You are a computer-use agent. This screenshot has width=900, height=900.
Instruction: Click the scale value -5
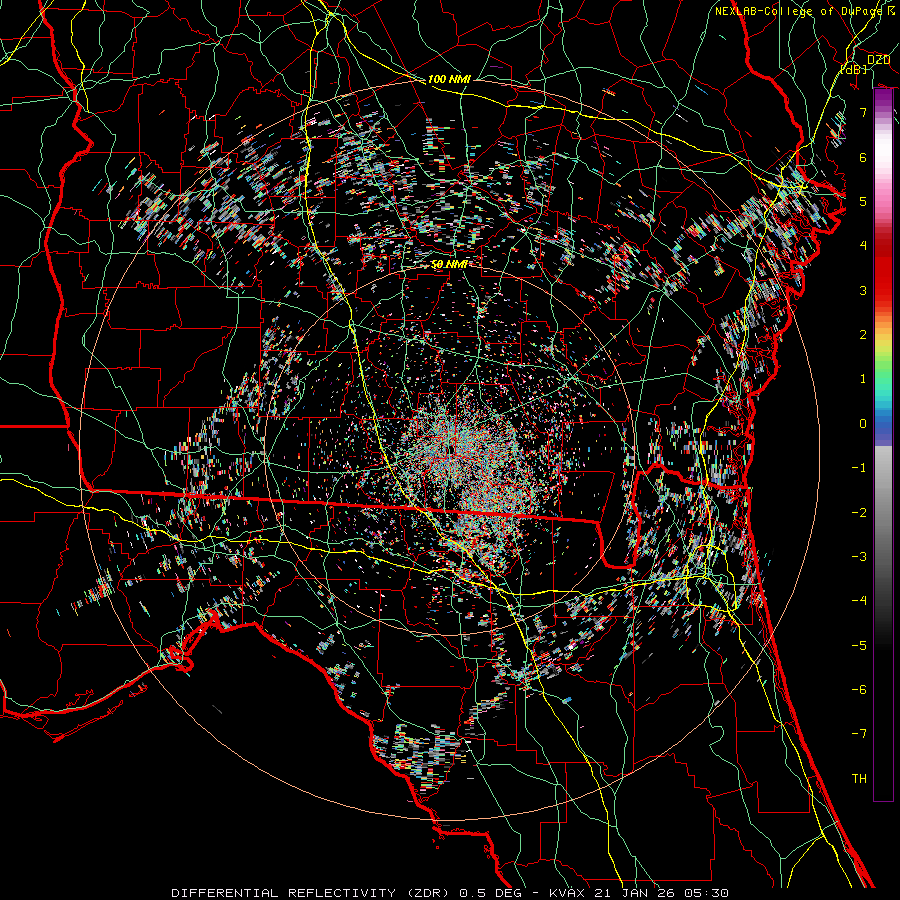[859, 646]
